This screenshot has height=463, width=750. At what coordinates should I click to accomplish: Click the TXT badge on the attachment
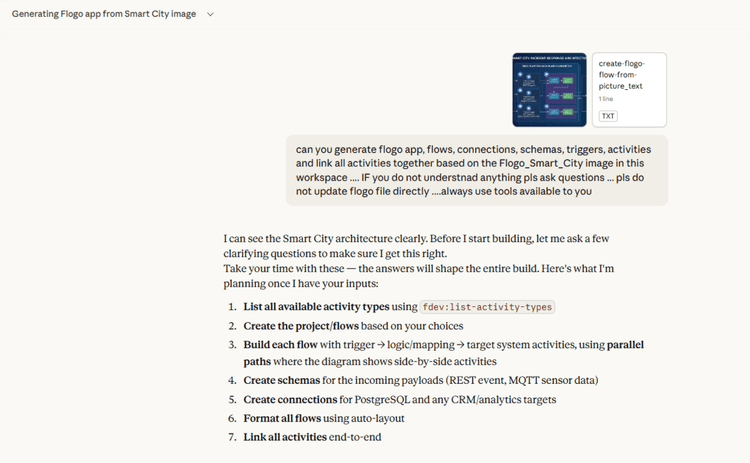coord(608,116)
